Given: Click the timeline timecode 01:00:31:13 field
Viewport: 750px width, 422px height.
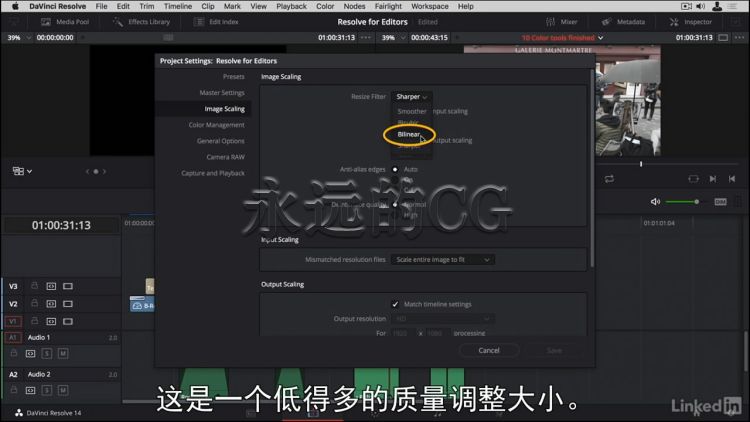Looking at the screenshot, I should 61,225.
